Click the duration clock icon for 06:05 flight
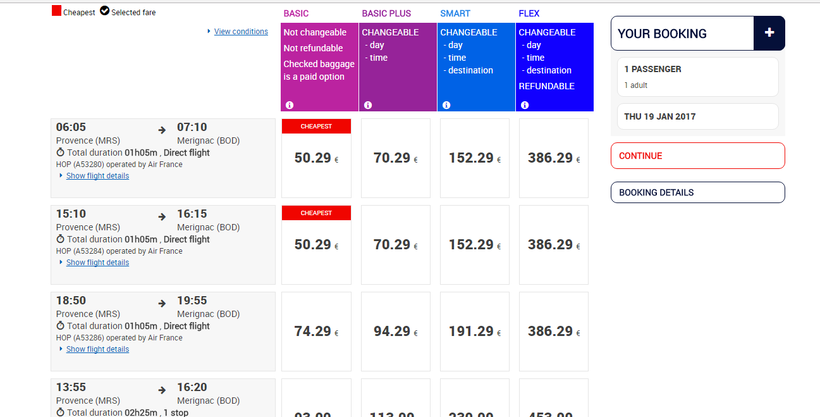Screen dimensions: 820x417 (x=61, y=153)
